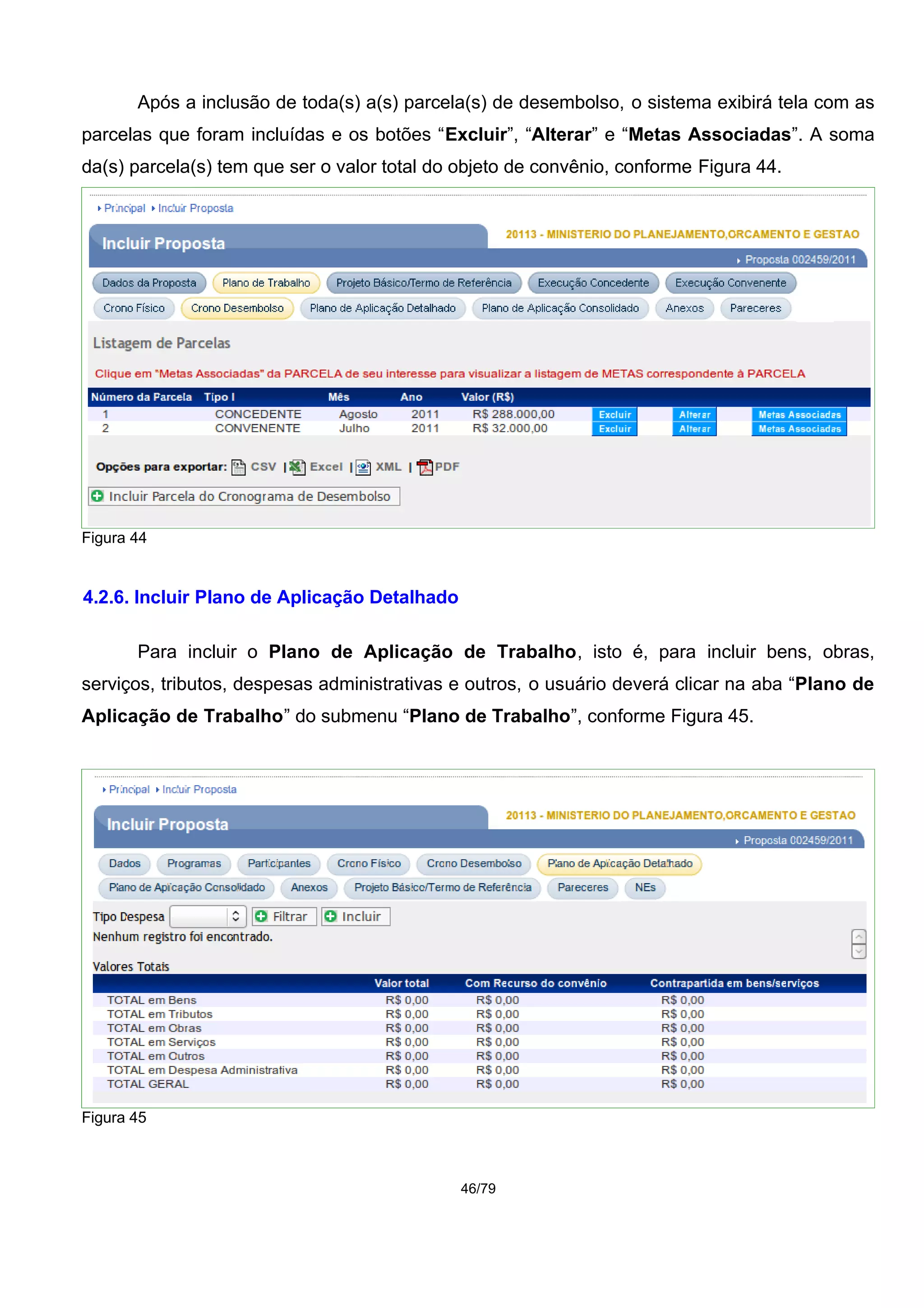Click the XML export icon
Image resolution: width=924 pixels, height=1308 pixels.
click(363, 467)
